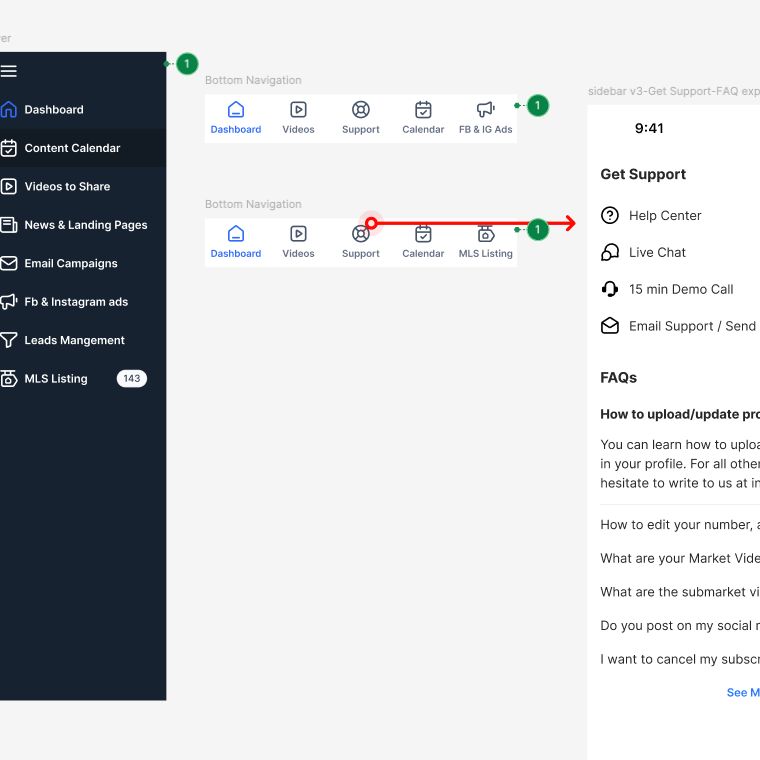This screenshot has height=760, width=760.
Task: Click the 15 min Demo Call headset icon
Action: click(610, 289)
